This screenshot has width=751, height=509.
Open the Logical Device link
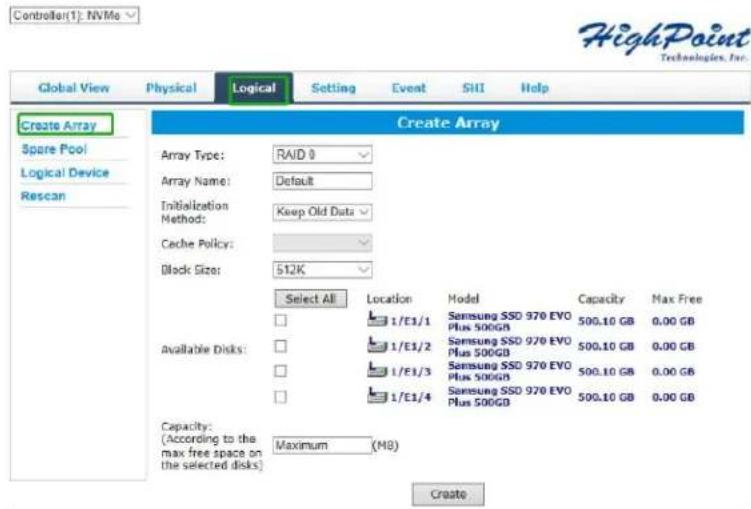65,173
